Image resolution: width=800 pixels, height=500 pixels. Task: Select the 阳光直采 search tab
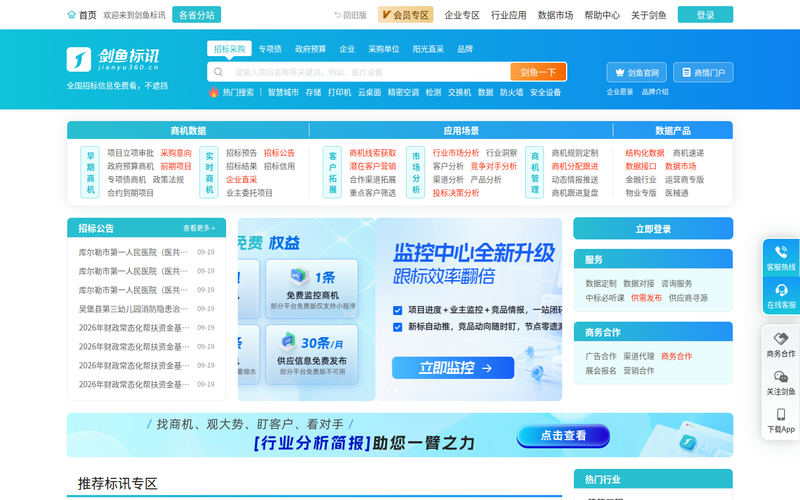[x=428, y=49]
